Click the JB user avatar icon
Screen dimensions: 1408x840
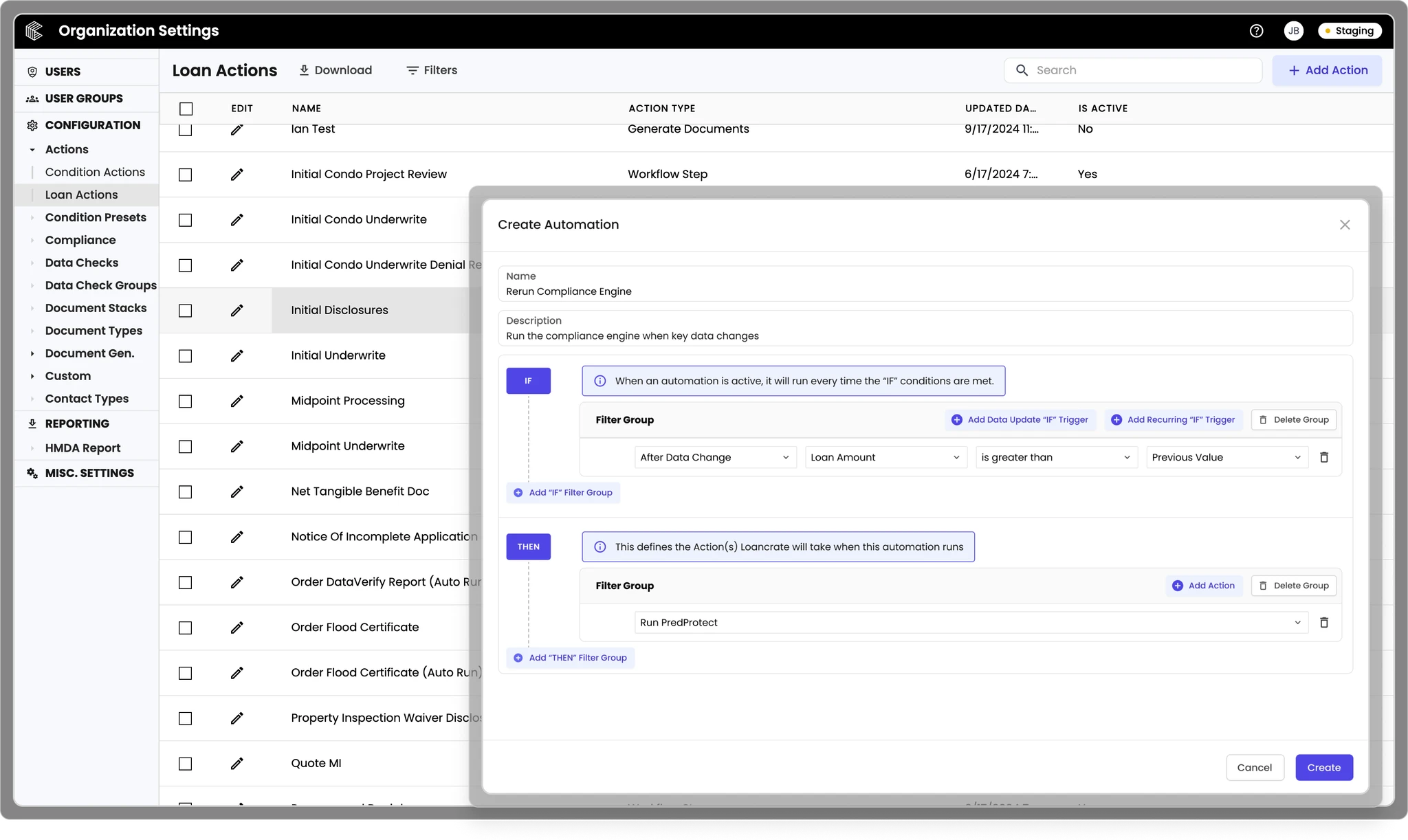pos(1293,30)
